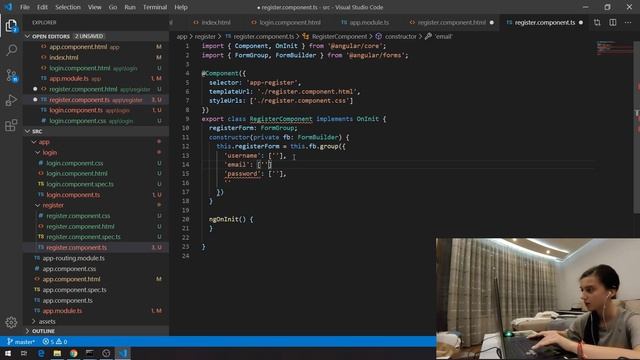Launch Edge from the taskbar
The image size is (640, 360).
[x=41, y=353]
